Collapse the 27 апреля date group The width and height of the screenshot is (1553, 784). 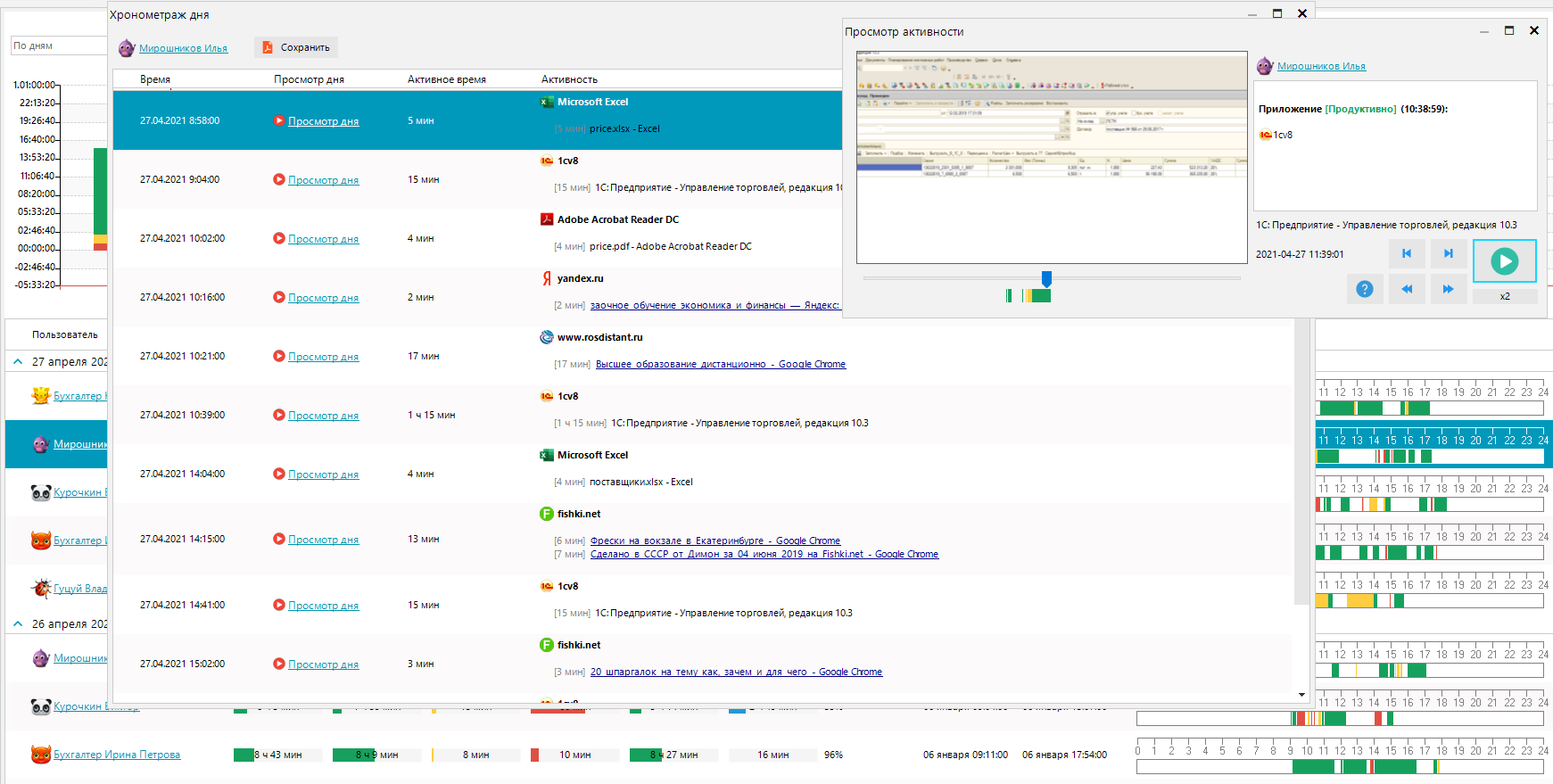coord(18,361)
